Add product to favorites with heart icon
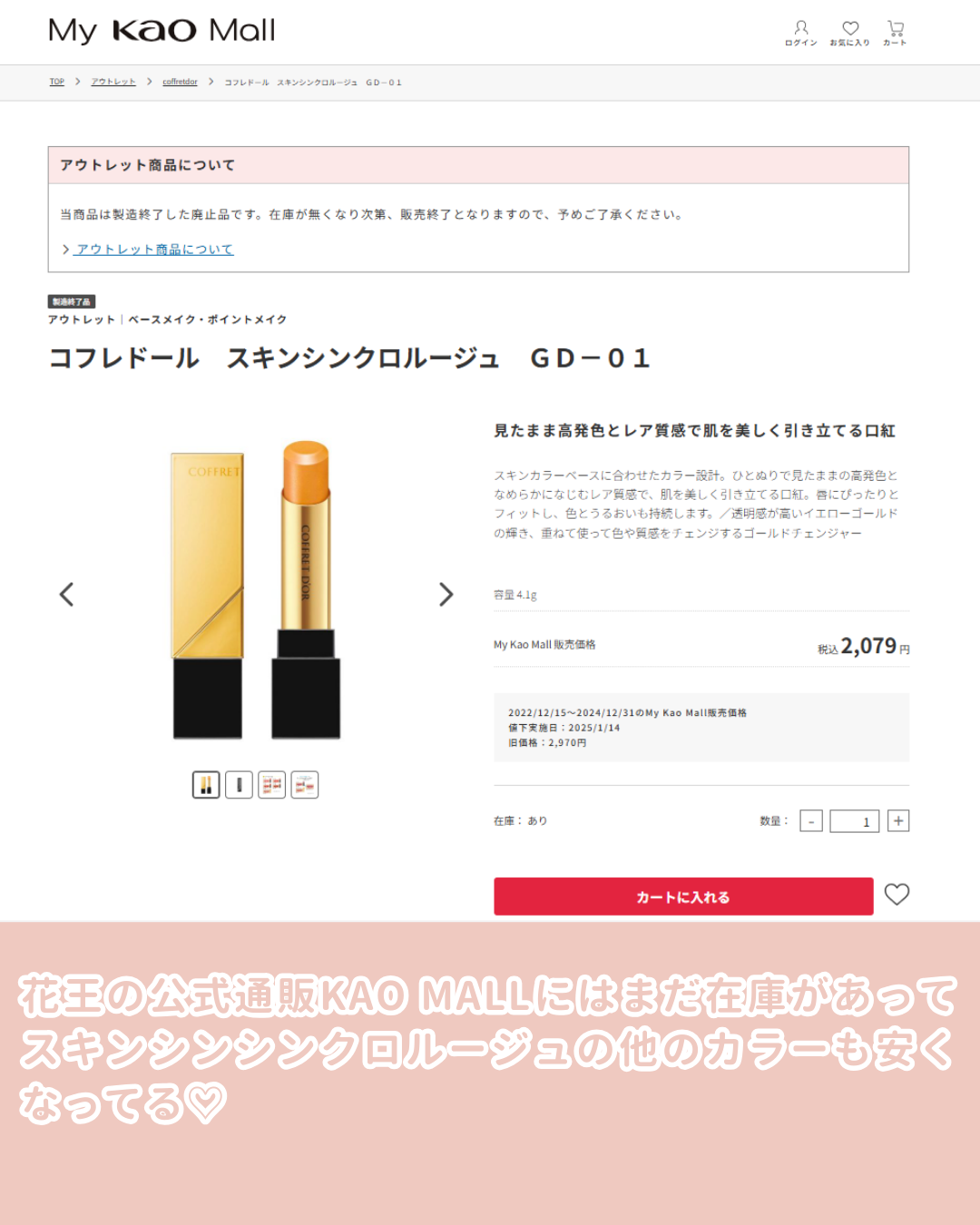This screenshot has height=1225, width=980. [897, 895]
